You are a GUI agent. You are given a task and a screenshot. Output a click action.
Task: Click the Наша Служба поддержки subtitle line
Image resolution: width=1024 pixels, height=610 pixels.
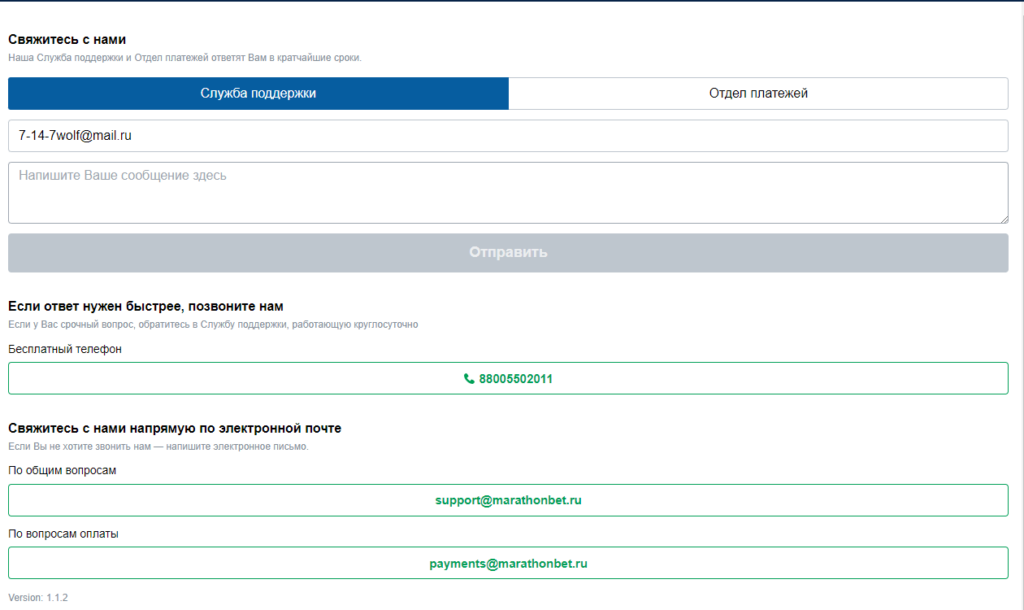tap(185, 57)
